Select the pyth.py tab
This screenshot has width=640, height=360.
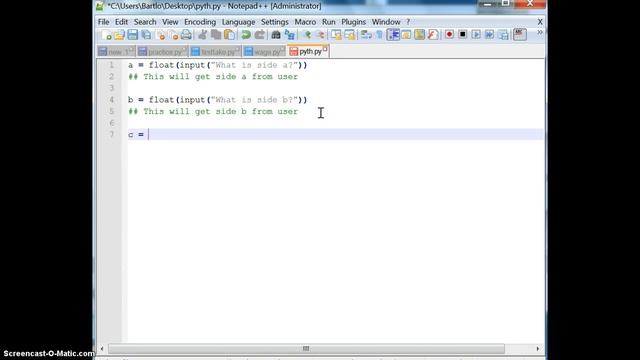308,51
